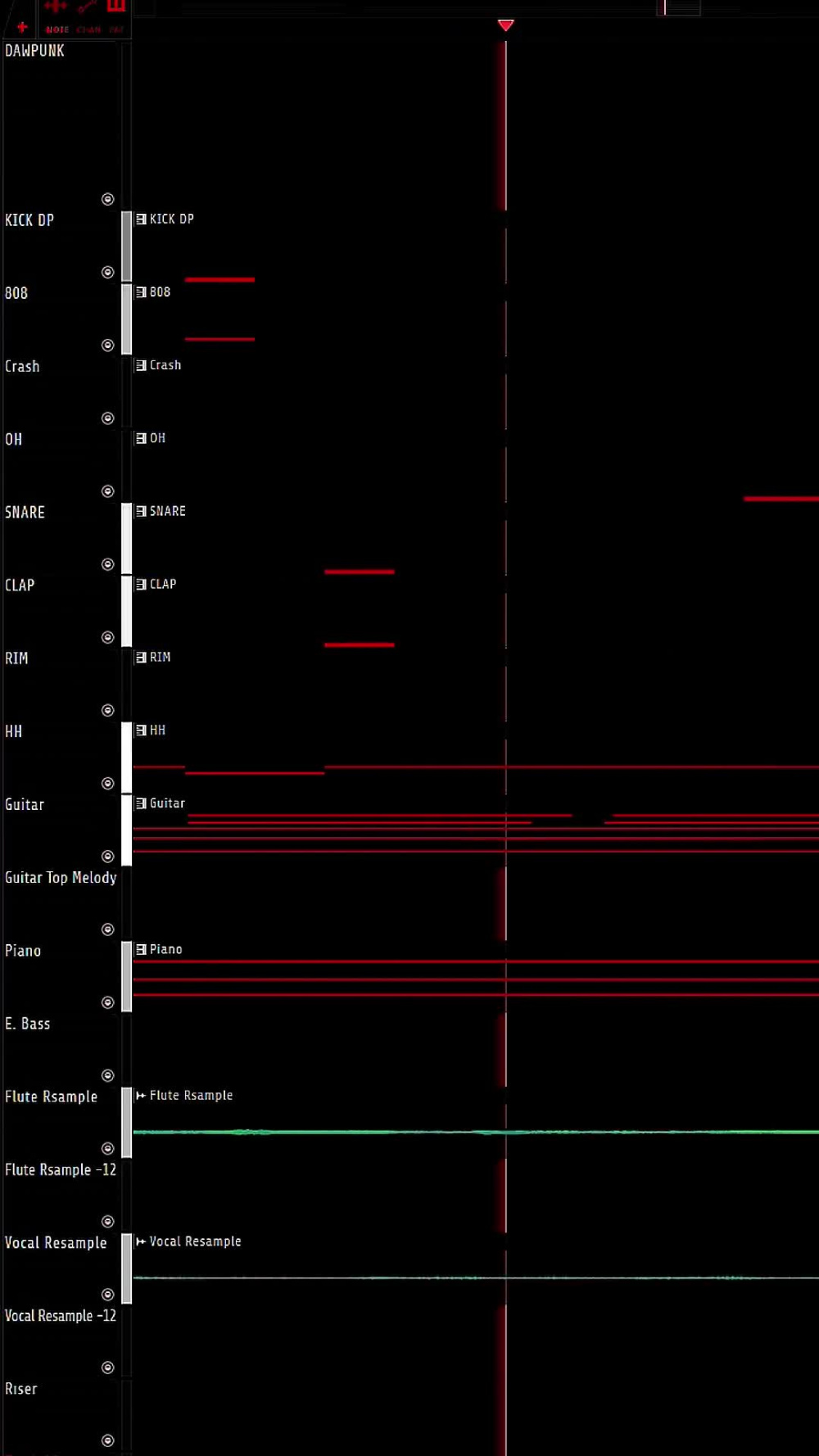Mute the CLAP track
This screenshot has width=819, height=1456.
[x=107, y=637]
